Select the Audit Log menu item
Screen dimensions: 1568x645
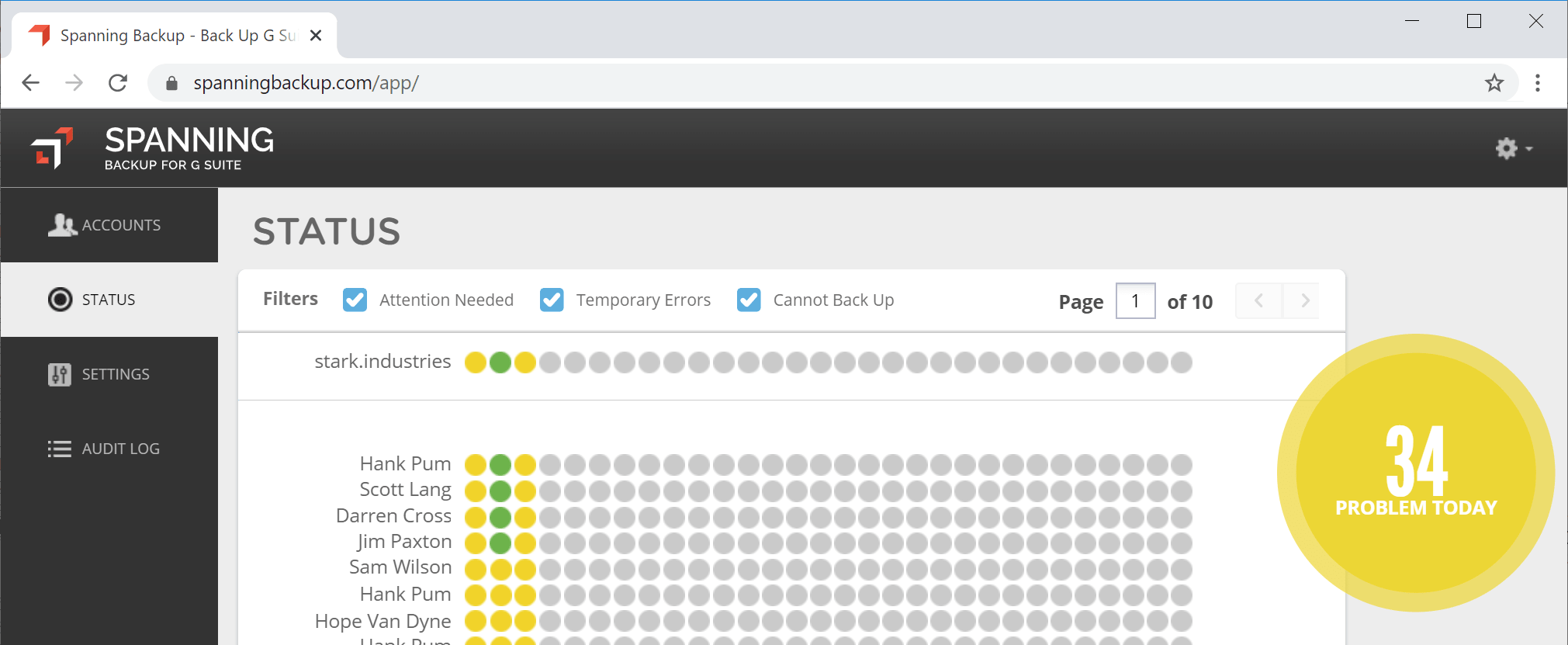click(120, 449)
